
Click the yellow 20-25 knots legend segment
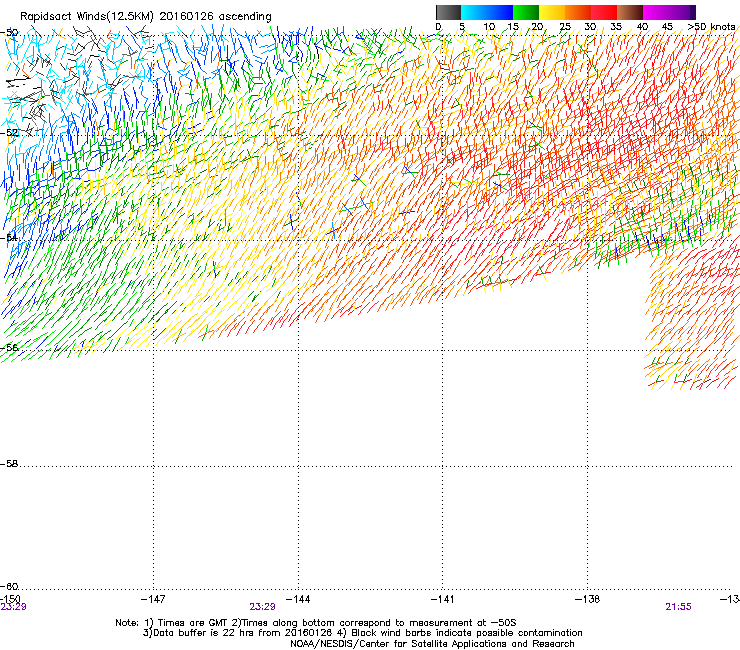click(552, 12)
